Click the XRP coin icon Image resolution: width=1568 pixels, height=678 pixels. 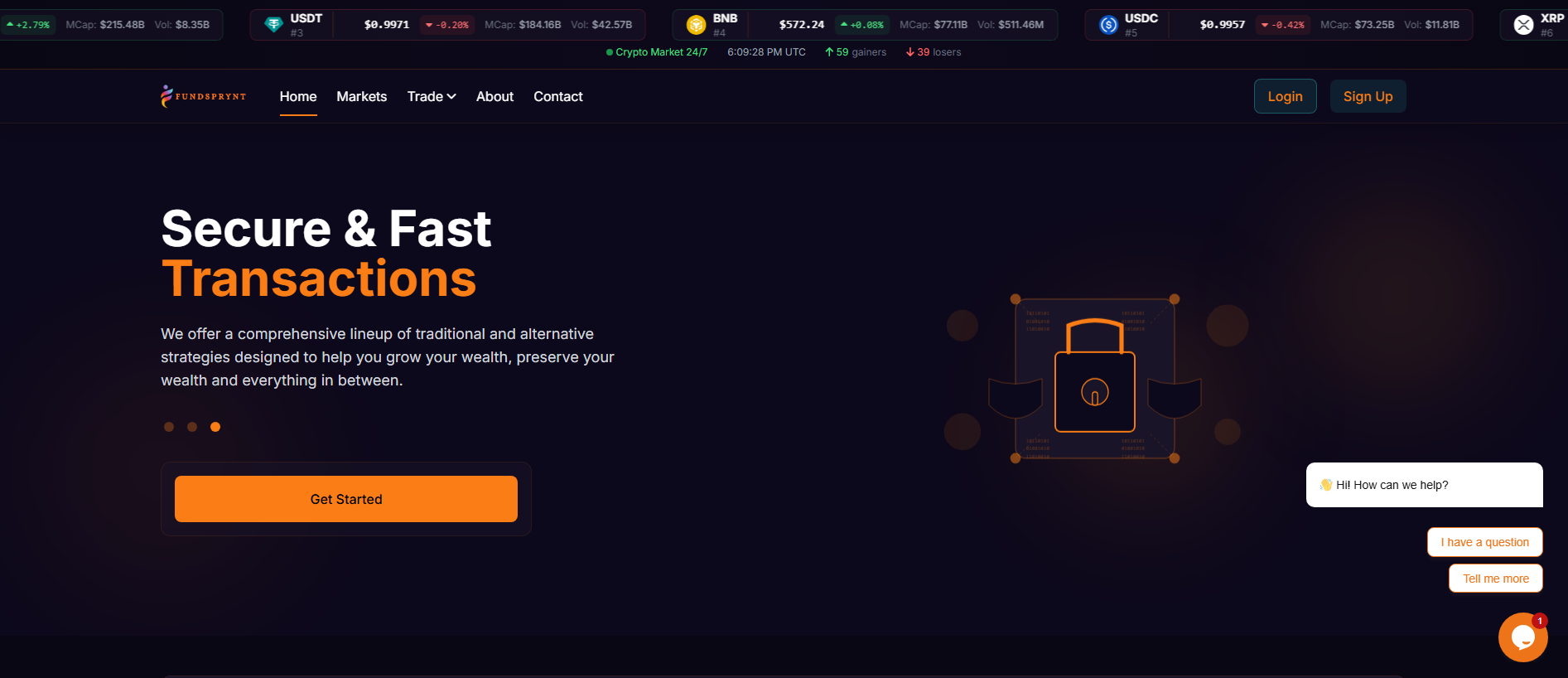1523,25
